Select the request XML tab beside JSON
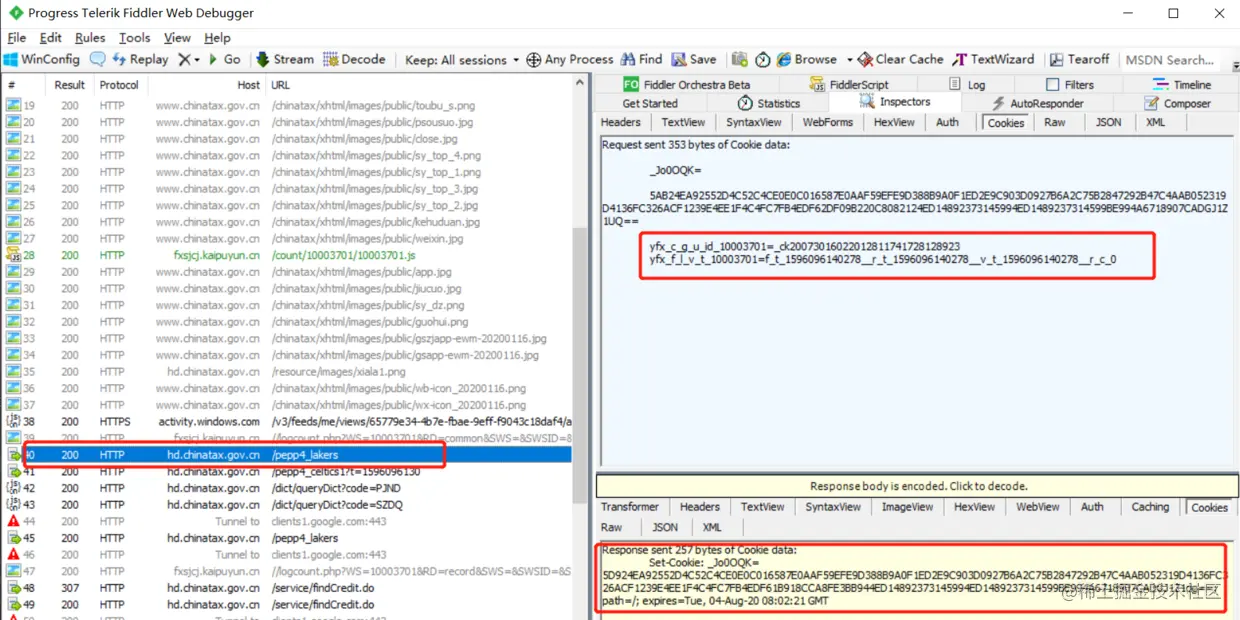The width and height of the screenshot is (1240, 620). click(1155, 122)
